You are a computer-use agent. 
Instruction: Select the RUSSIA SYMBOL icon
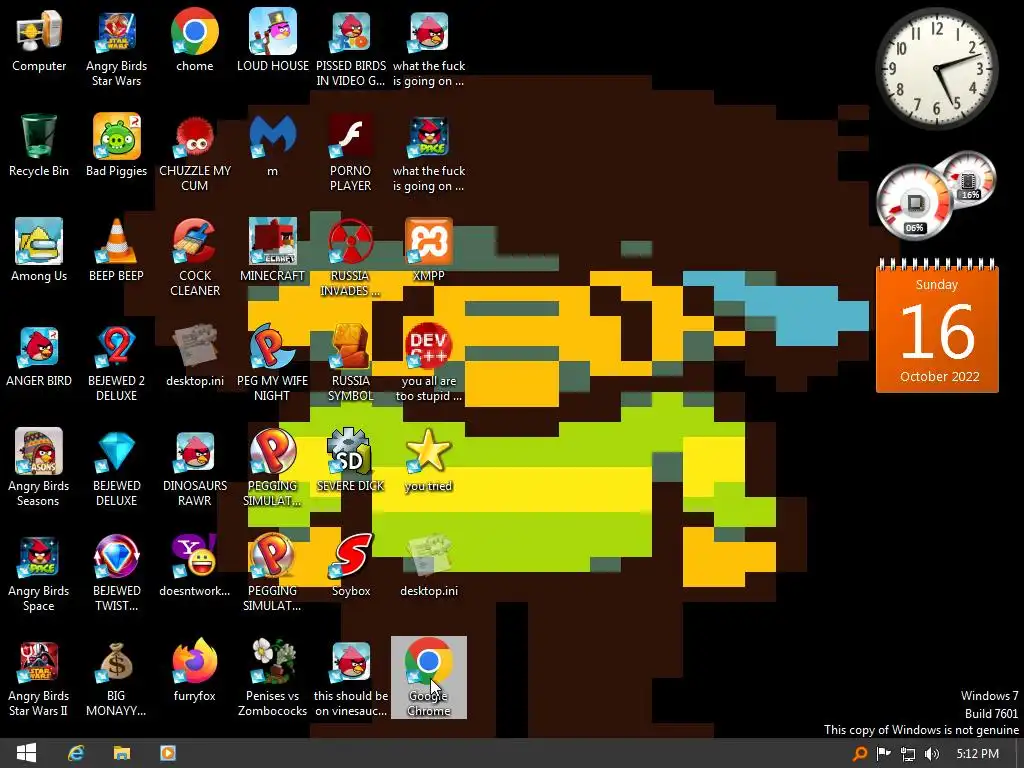(x=351, y=363)
